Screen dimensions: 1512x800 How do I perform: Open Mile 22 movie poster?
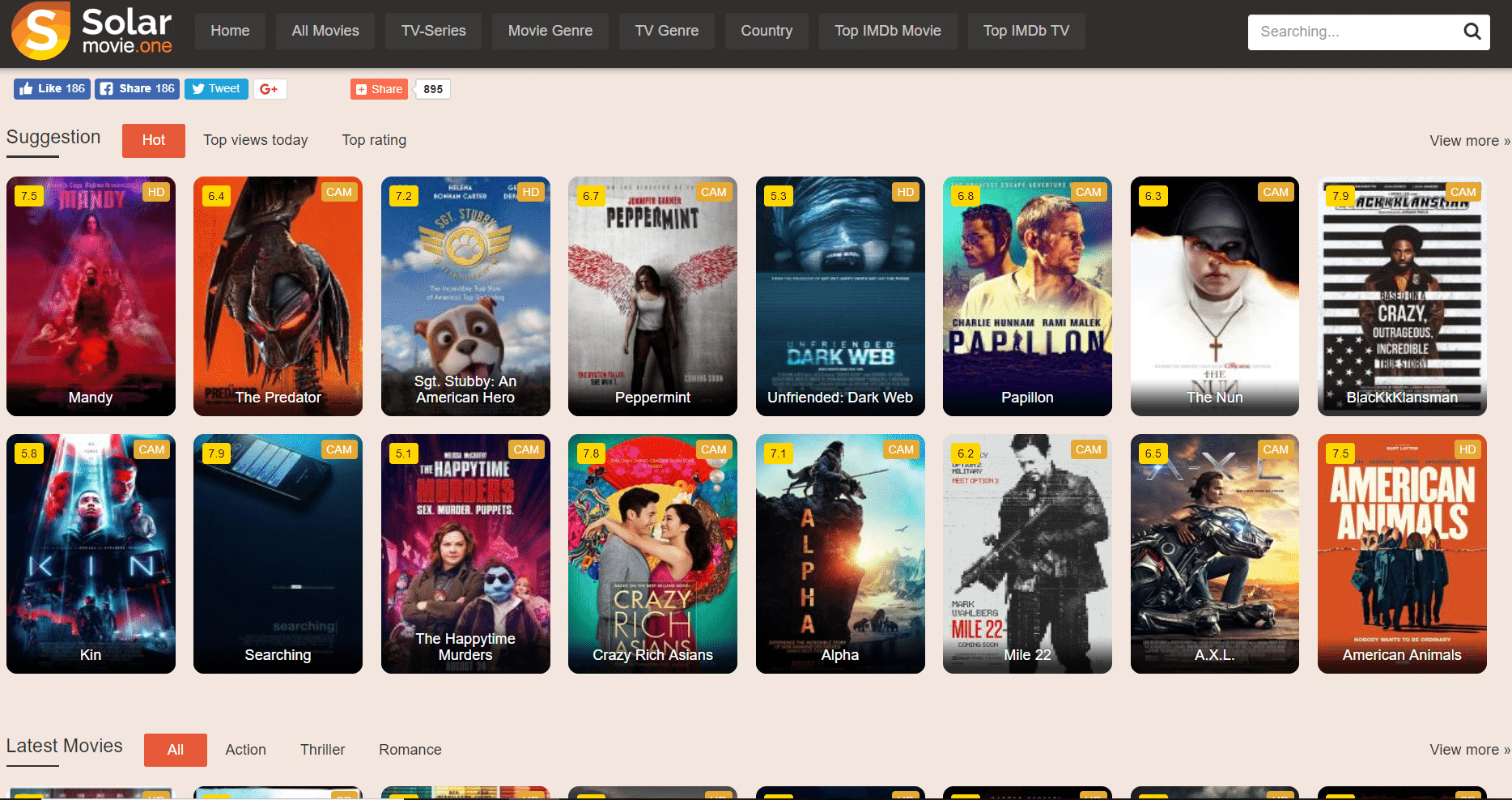coord(1027,554)
